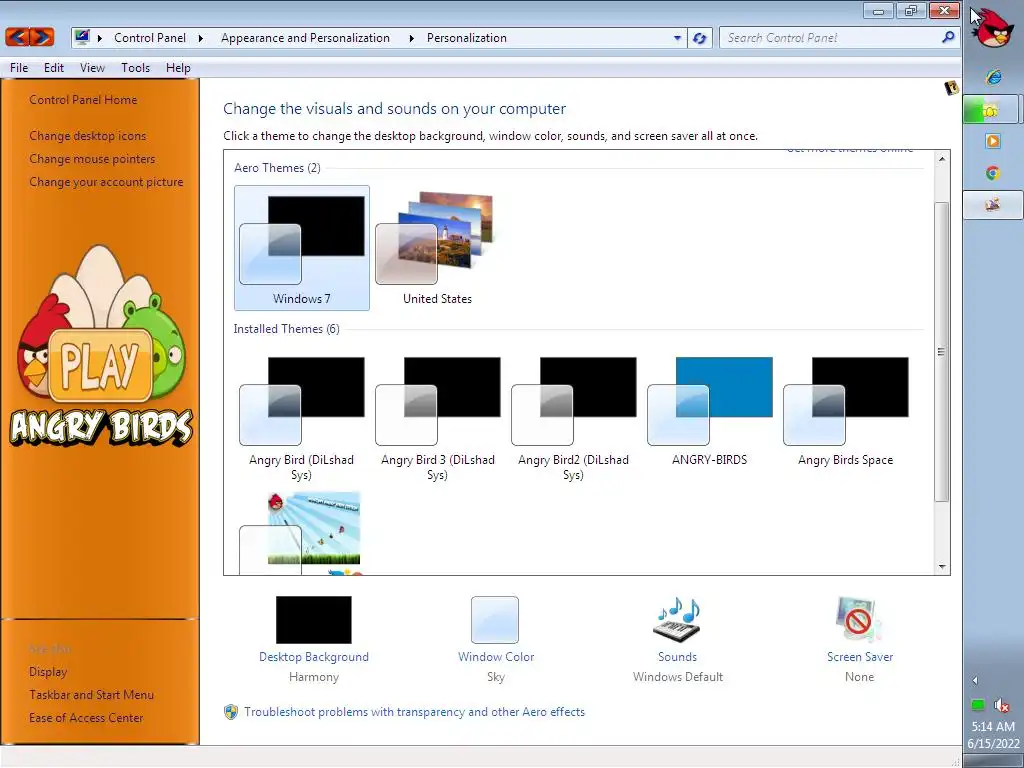The image size is (1024, 768).
Task: Apply the Angry Bird (DiLshad Sys) theme
Action: pos(302,418)
